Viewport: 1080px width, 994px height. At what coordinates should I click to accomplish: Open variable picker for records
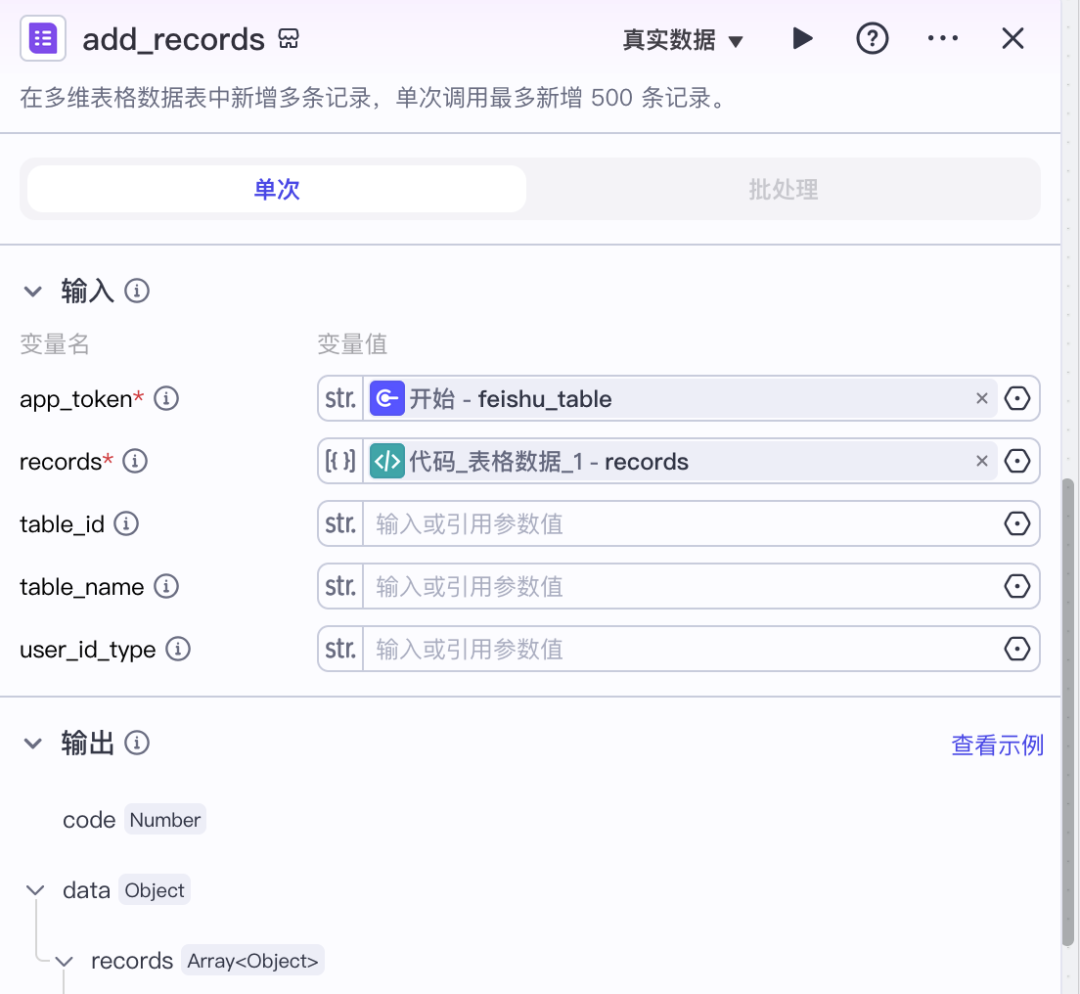pos(1017,461)
